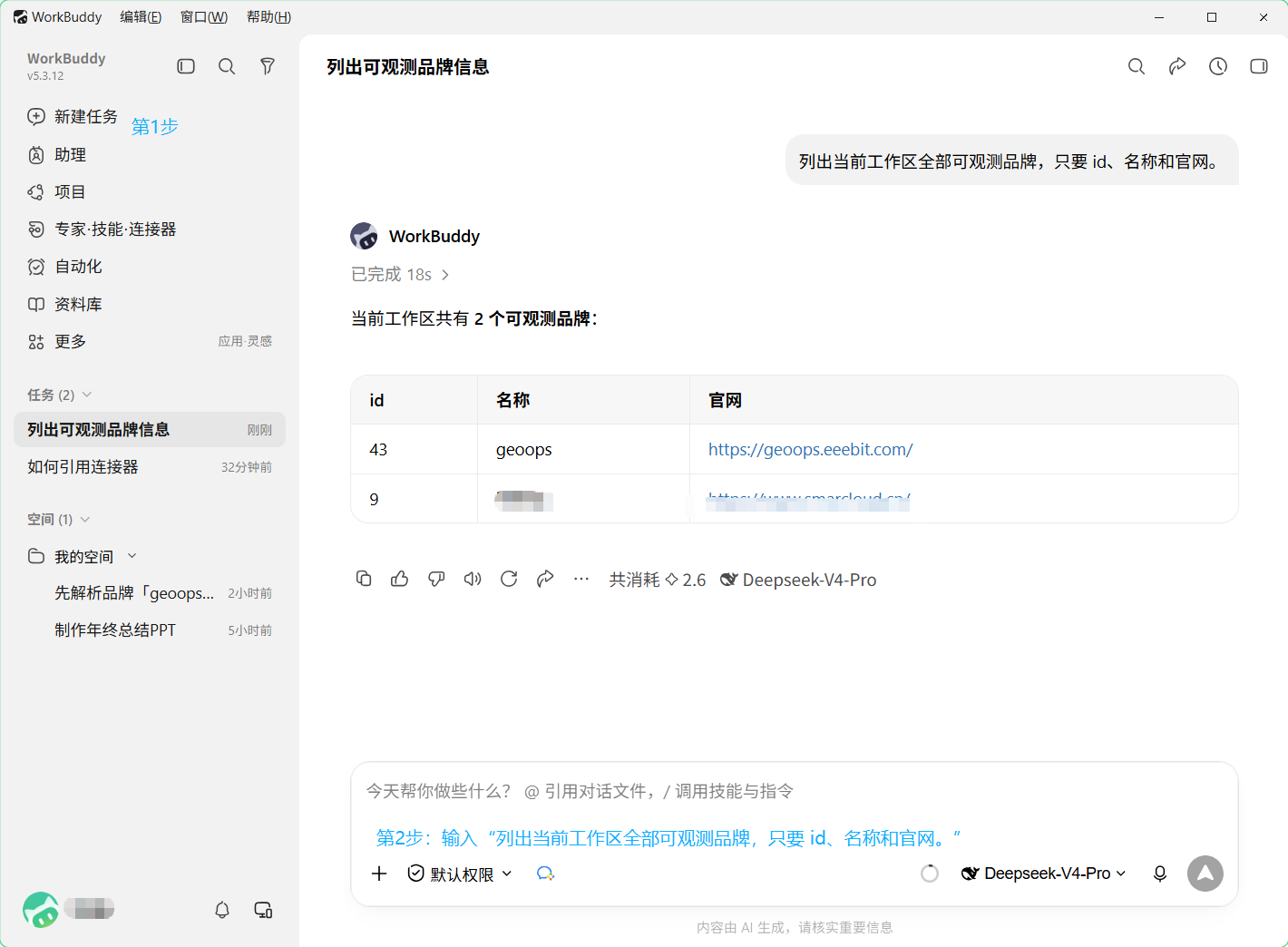1288x947 pixels.
Task: Collapse the 空间 (1) section
Action: pos(85,520)
